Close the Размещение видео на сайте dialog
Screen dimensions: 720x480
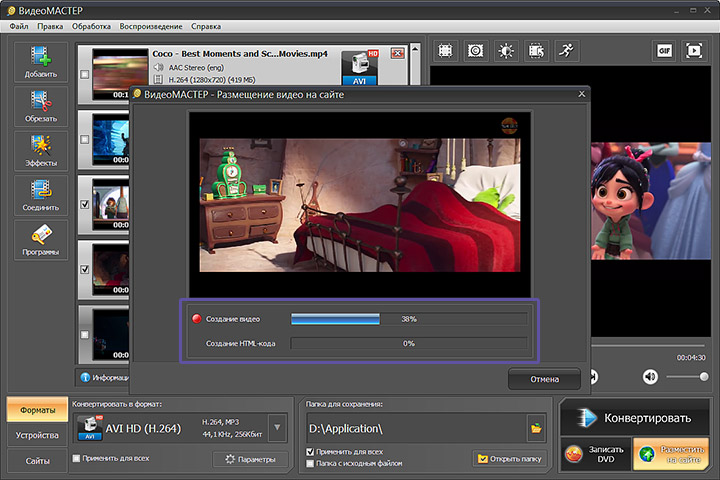tap(581, 94)
